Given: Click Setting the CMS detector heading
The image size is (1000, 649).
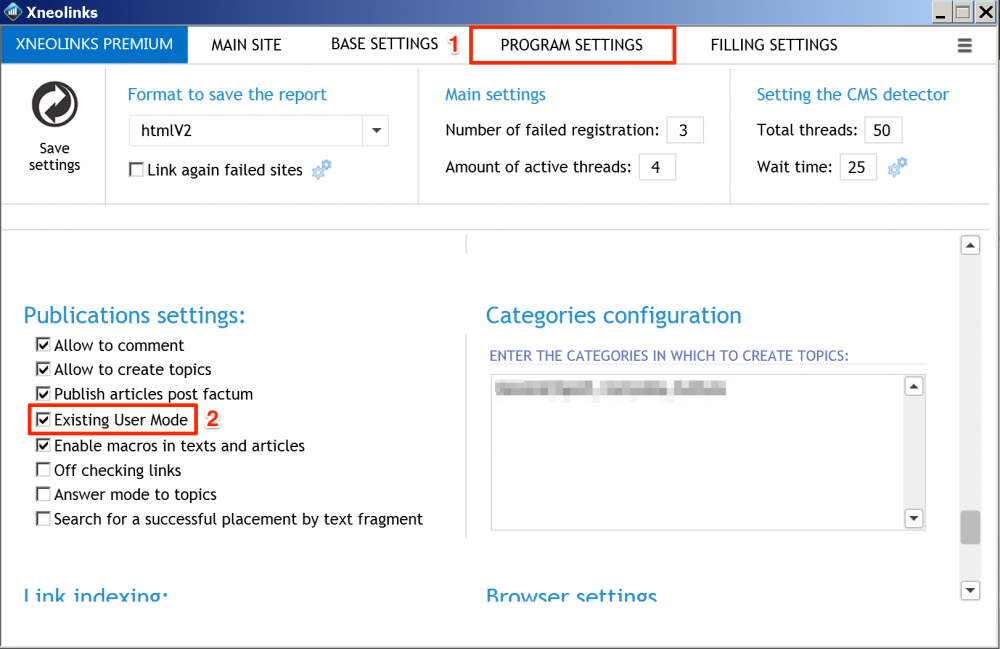Looking at the screenshot, I should point(853,94).
